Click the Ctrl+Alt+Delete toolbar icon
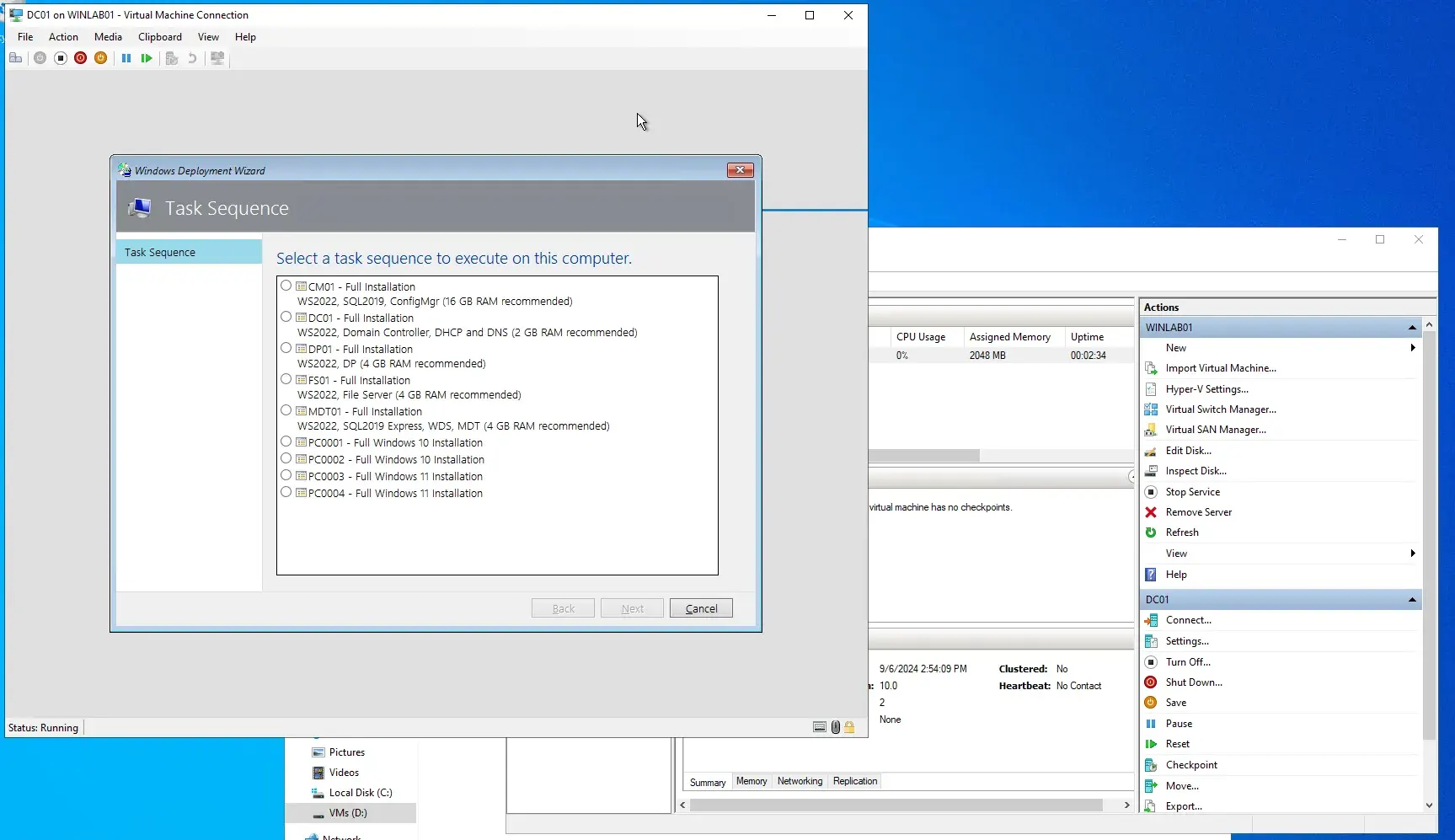Viewport: 1455px width, 840px height. [x=15, y=58]
